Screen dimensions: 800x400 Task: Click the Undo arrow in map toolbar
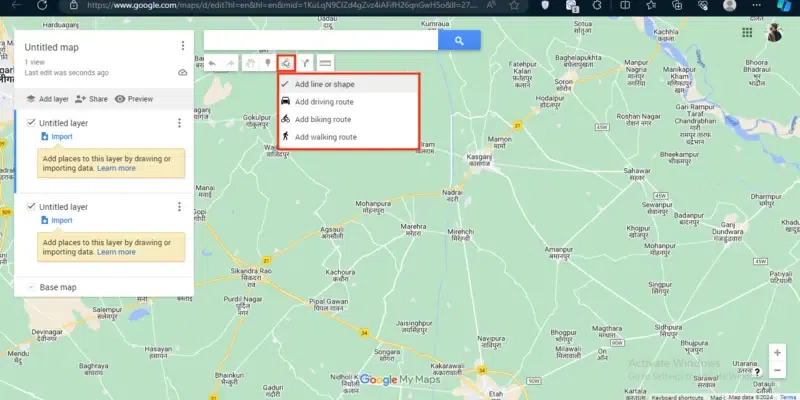[212, 63]
